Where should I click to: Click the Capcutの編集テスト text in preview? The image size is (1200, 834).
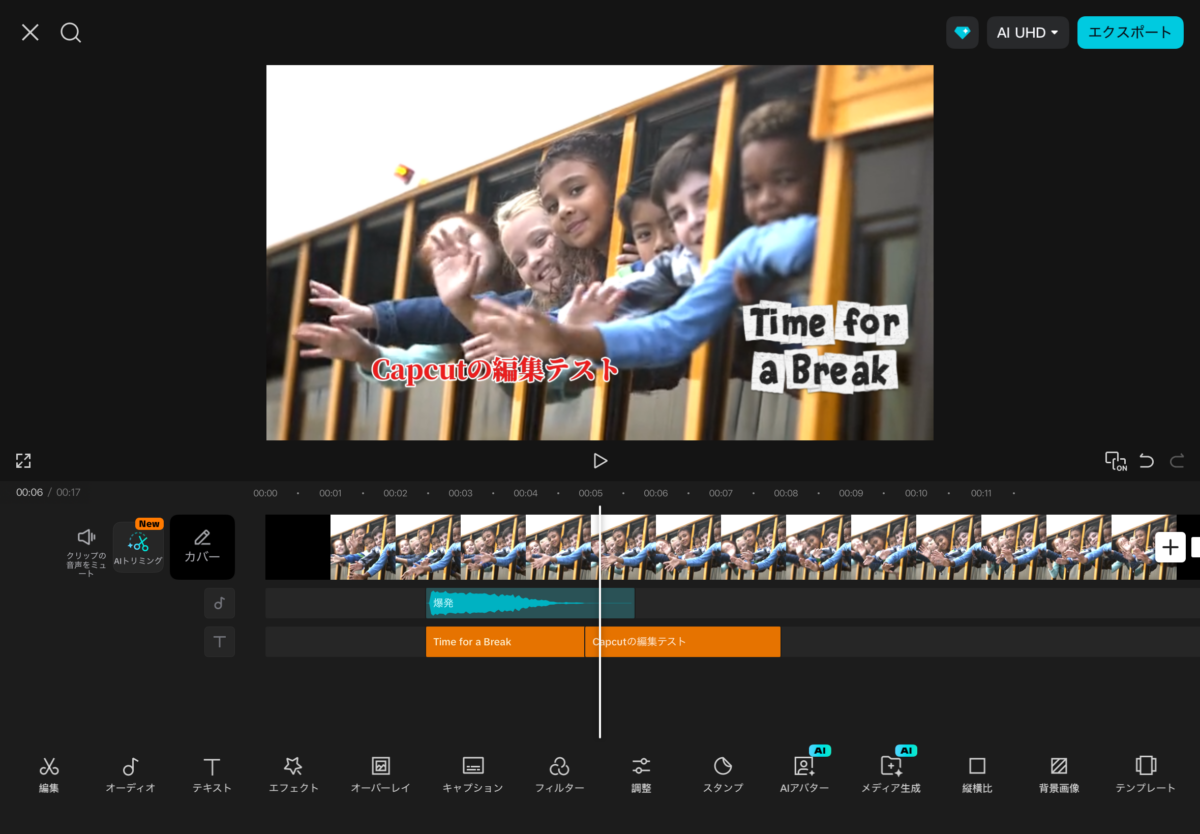click(x=496, y=369)
